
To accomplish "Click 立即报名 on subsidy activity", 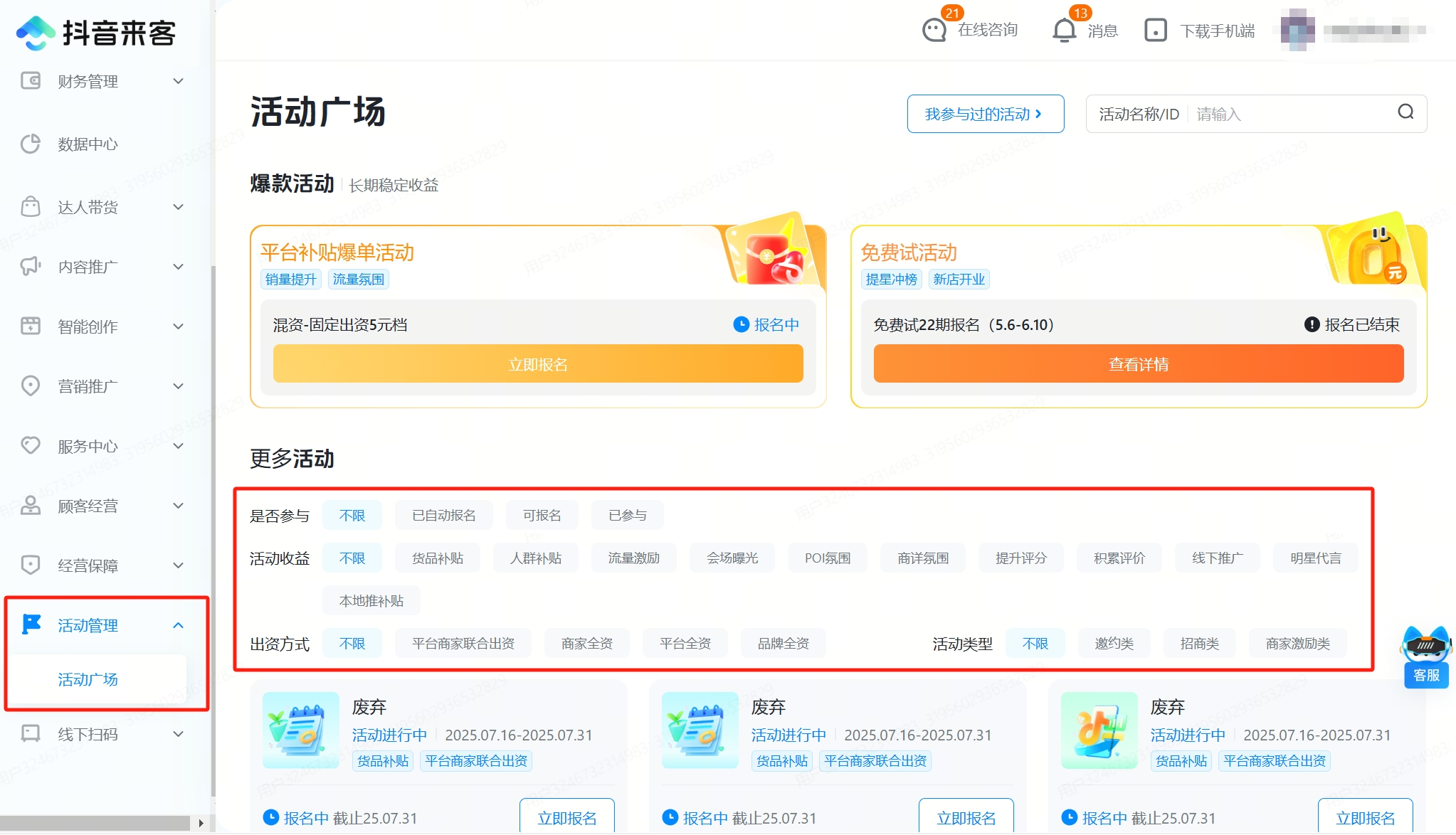I will click(x=538, y=364).
